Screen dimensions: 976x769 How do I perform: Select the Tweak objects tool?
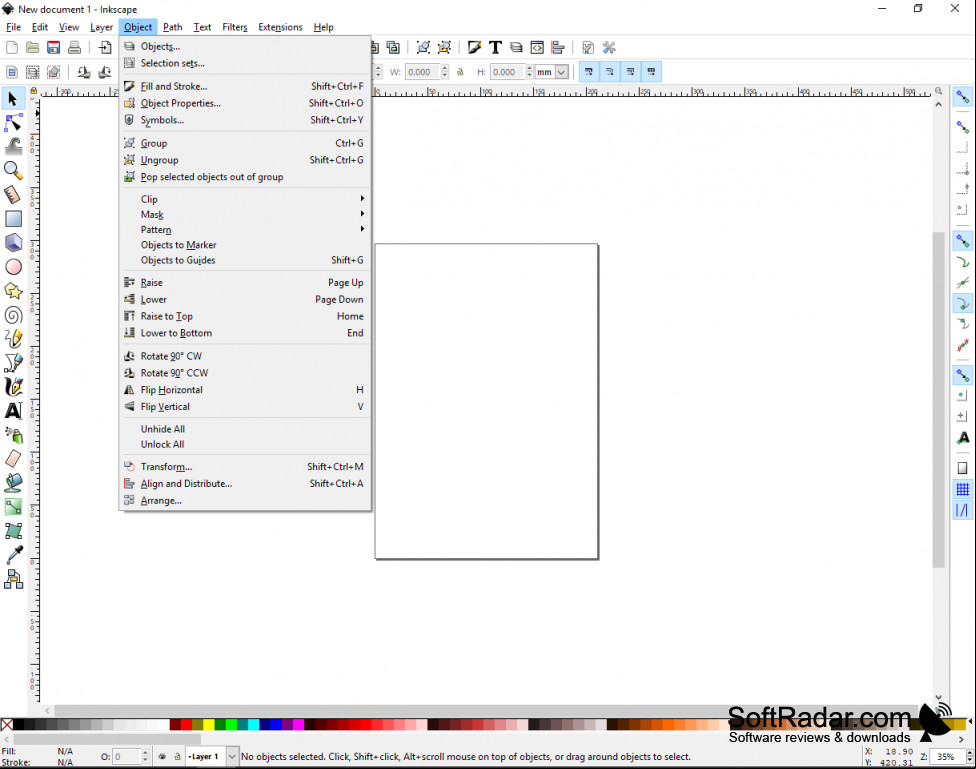13,146
